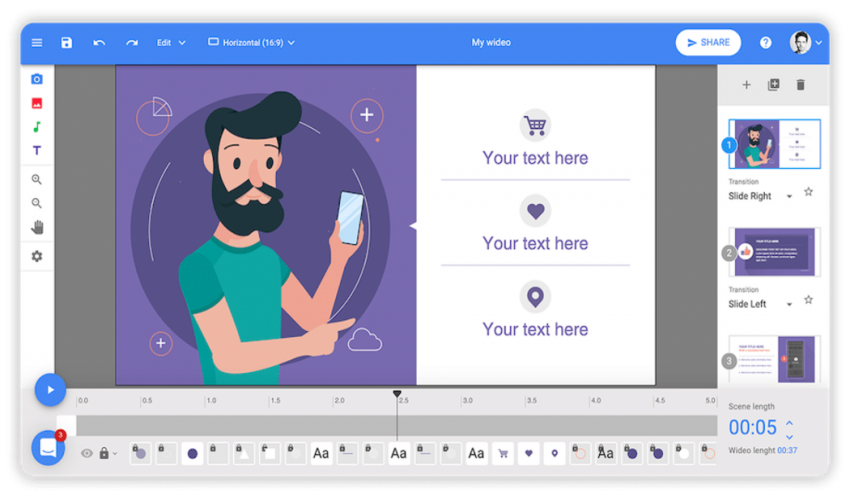Screen dimensions: 850x500
Task: Select the cloud outline graphic on canvas
Action: [x=364, y=339]
